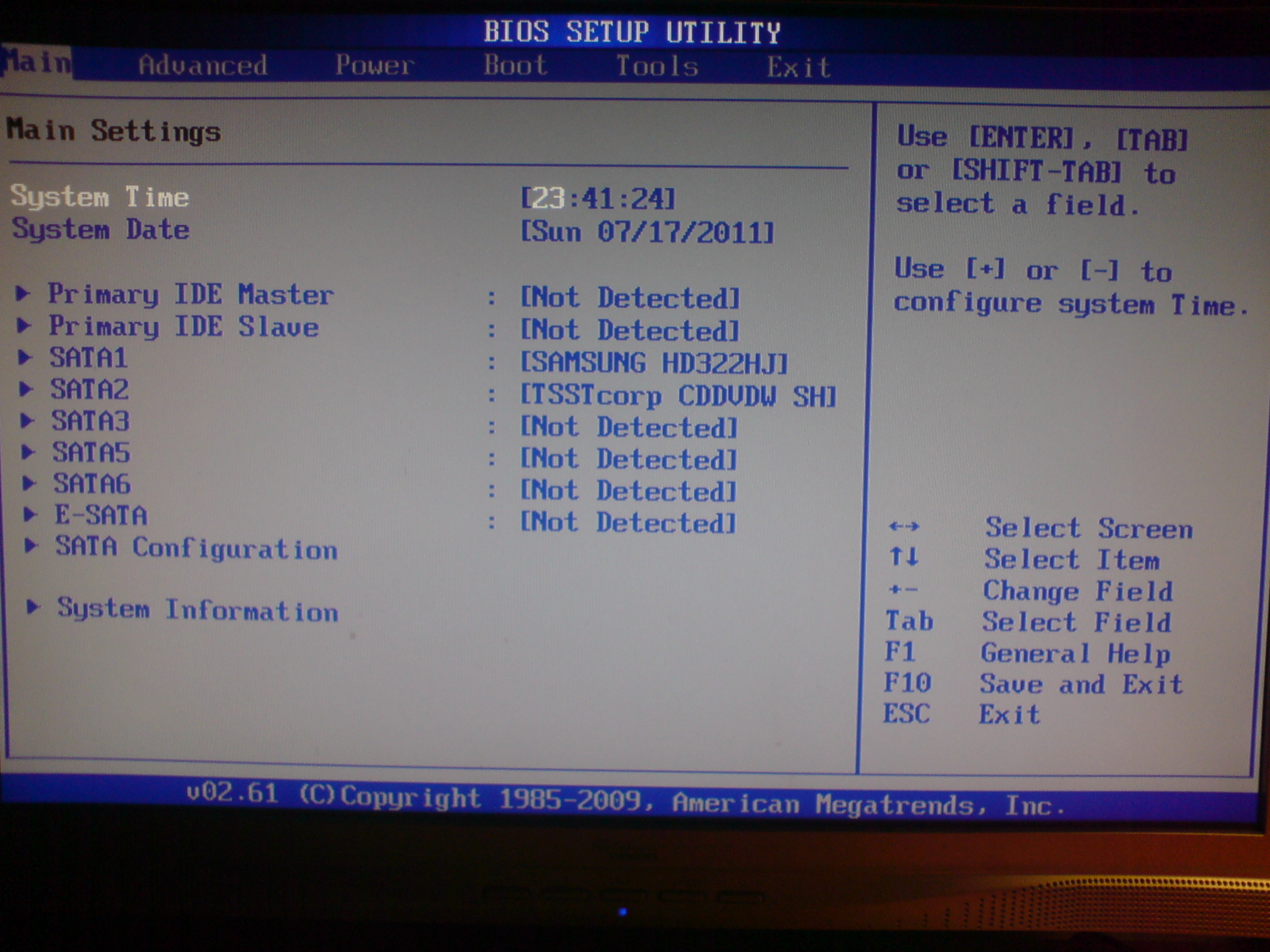
Task: Open the Advanced tab
Action: point(203,65)
